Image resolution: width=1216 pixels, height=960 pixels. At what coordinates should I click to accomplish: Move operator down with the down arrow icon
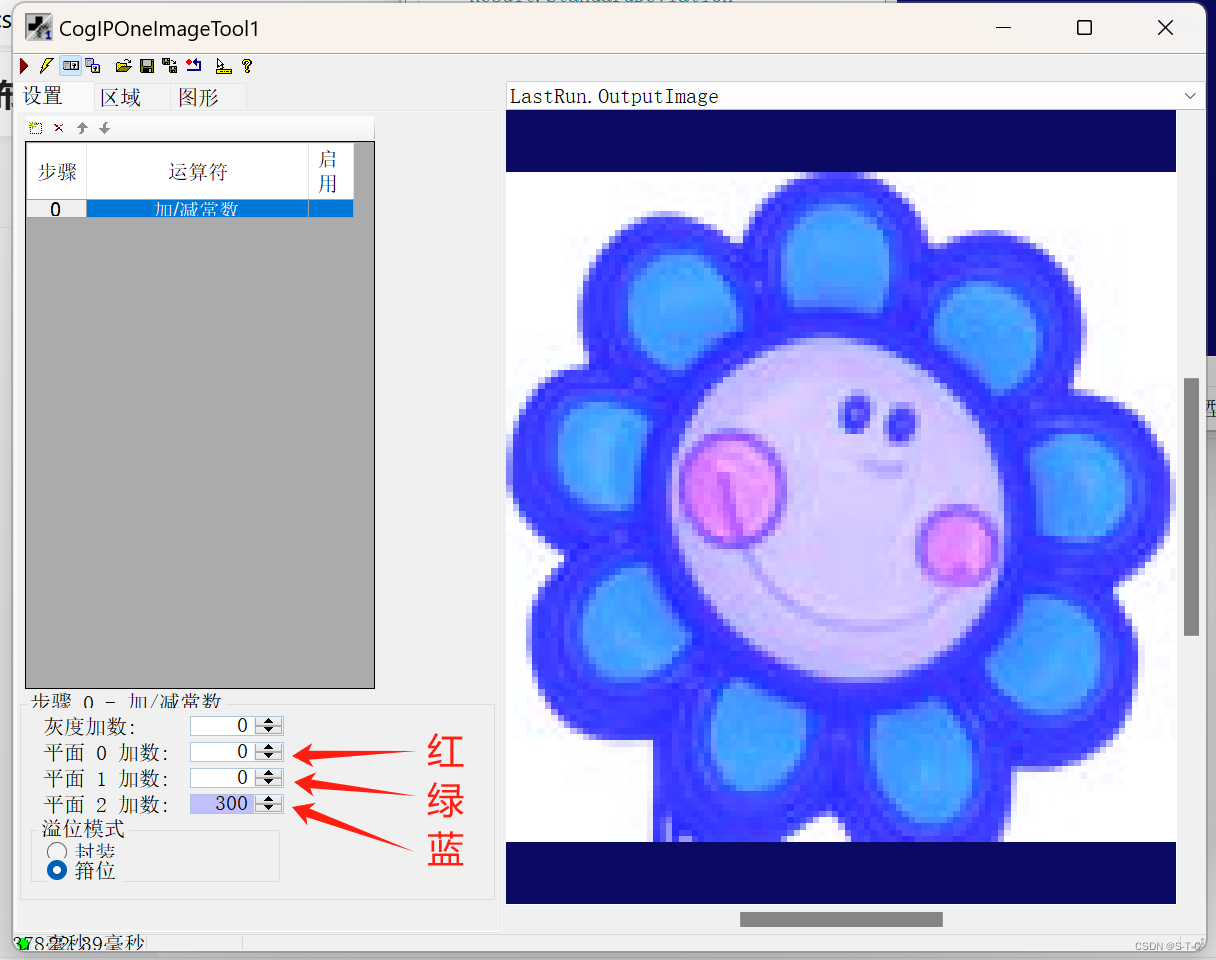(x=104, y=128)
